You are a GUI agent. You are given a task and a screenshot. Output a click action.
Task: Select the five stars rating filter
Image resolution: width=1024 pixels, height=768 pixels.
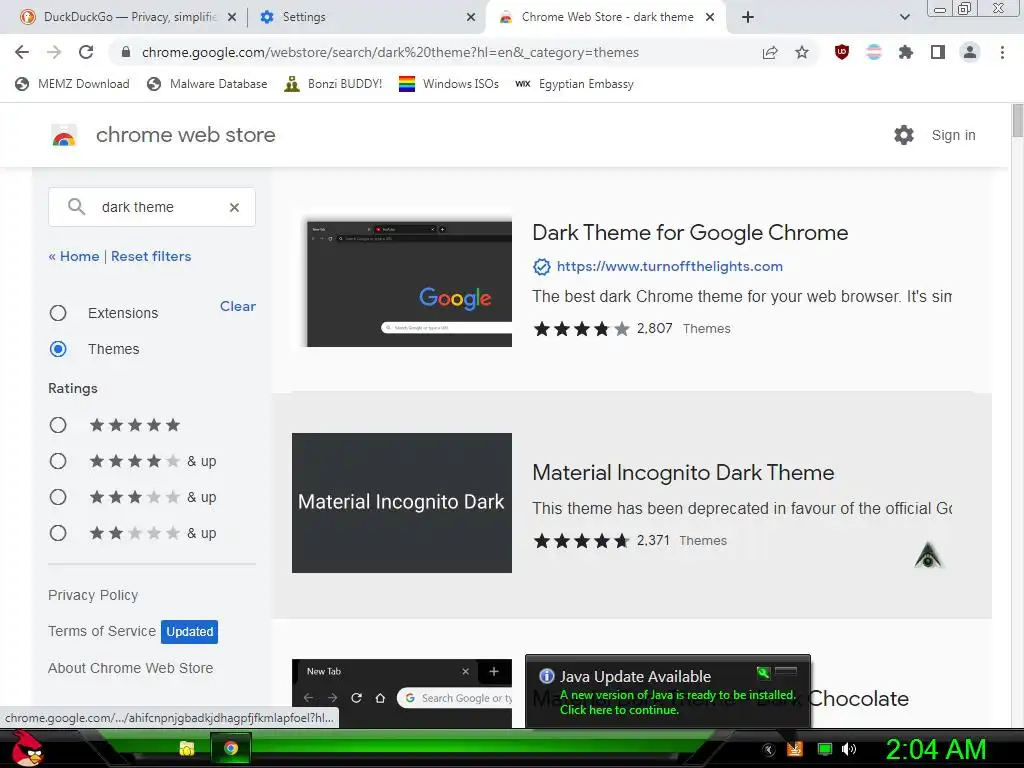[x=58, y=426]
